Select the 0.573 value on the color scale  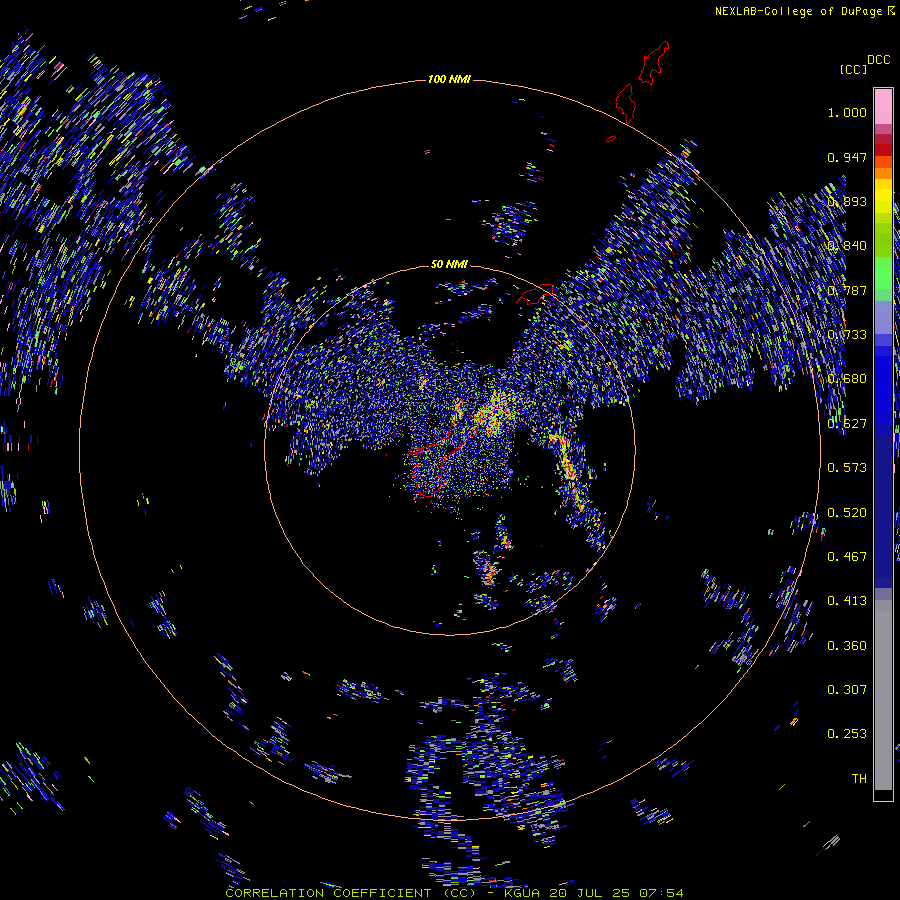click(x=847, y=468)
